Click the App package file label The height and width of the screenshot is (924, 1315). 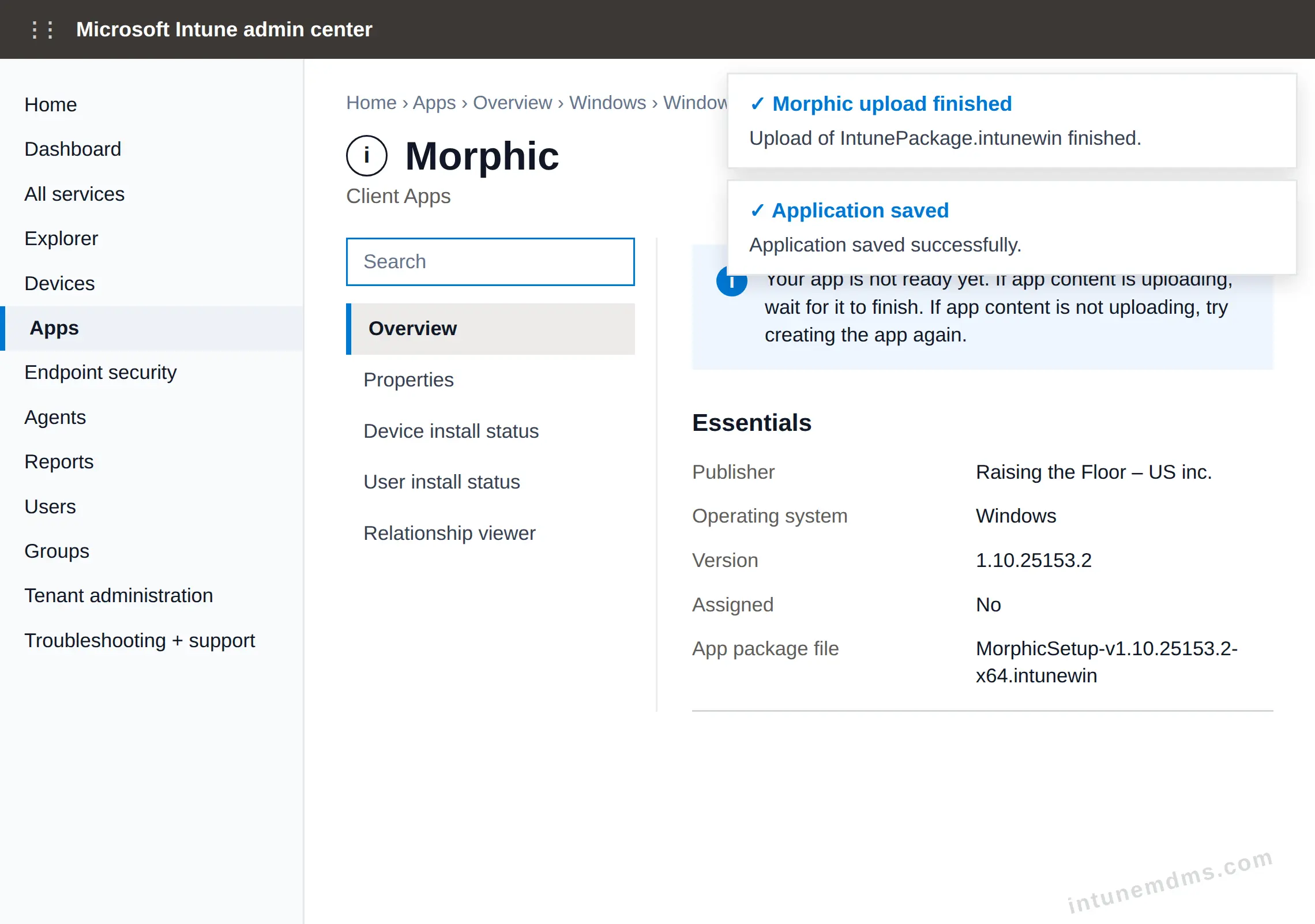[765, 648]
